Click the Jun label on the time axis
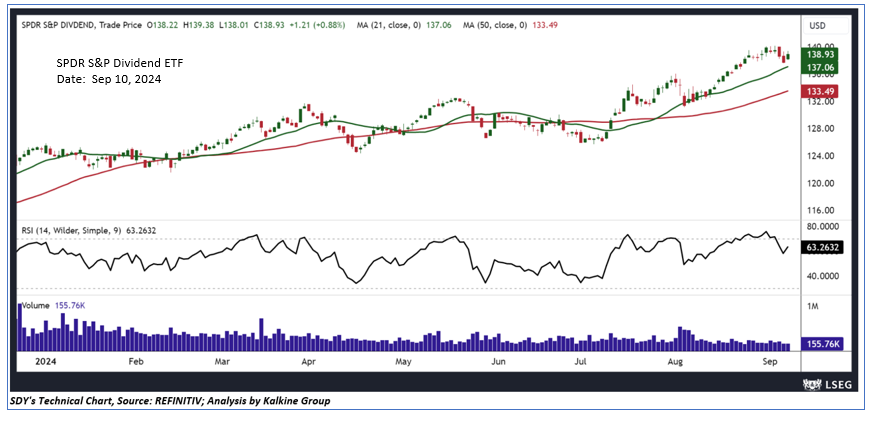 498,362
